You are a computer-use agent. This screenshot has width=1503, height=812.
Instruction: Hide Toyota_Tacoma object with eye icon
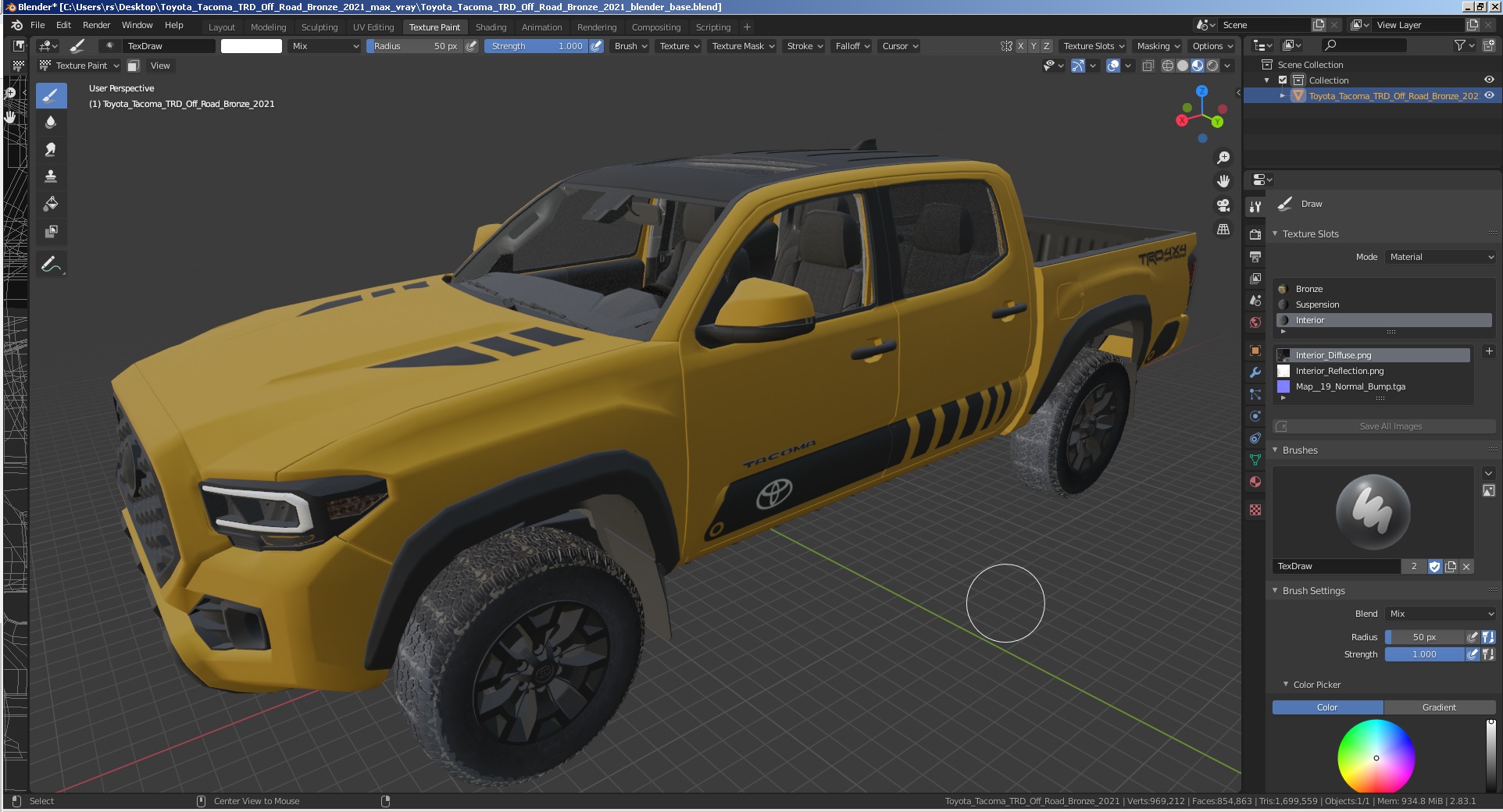(1489, 95)
